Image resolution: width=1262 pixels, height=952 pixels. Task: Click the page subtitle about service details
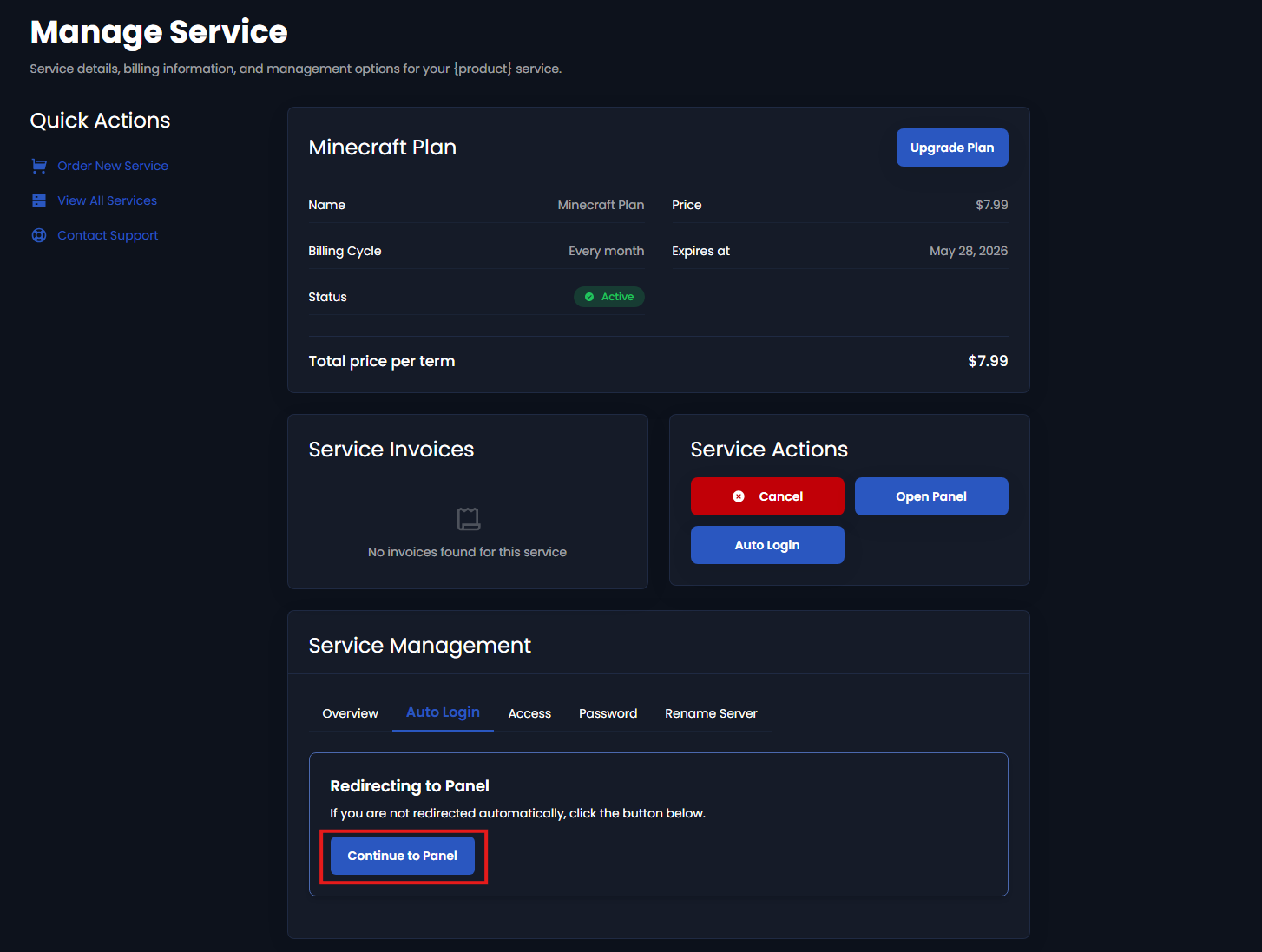(296, 69)
